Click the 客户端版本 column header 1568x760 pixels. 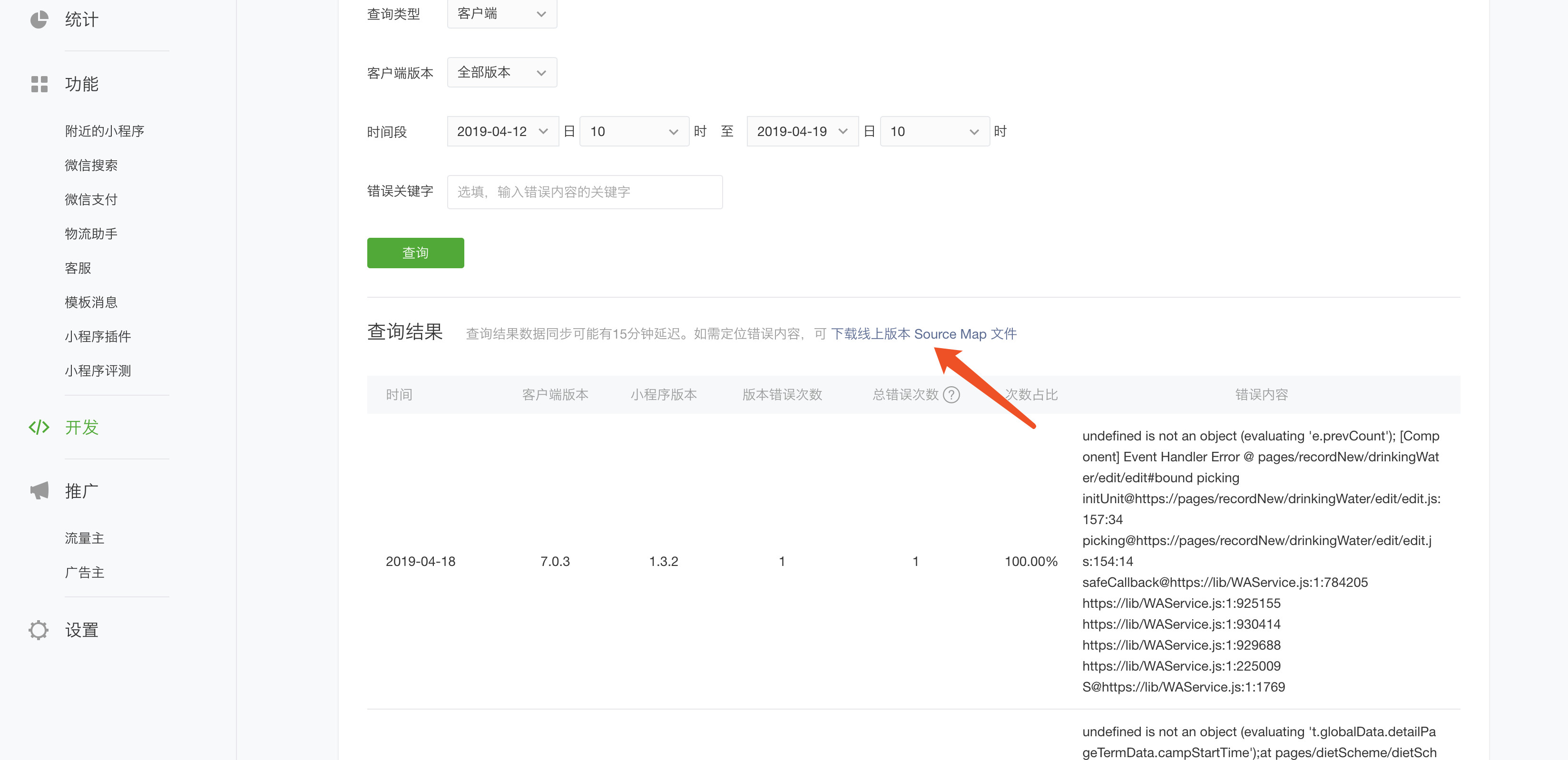click(x=555, y=395)
